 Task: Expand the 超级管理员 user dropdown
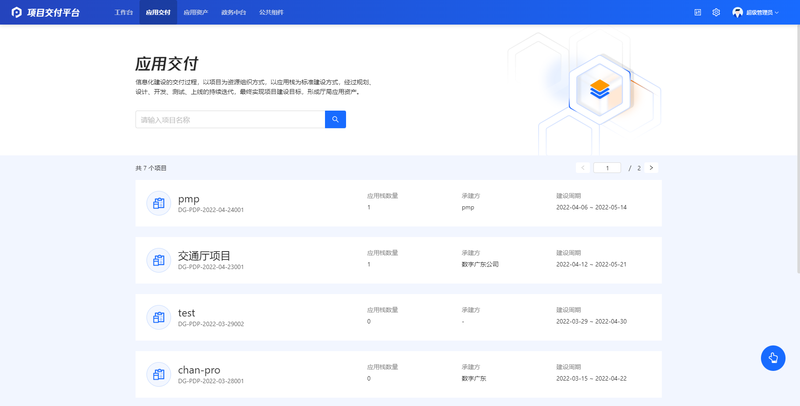point(775,12)
